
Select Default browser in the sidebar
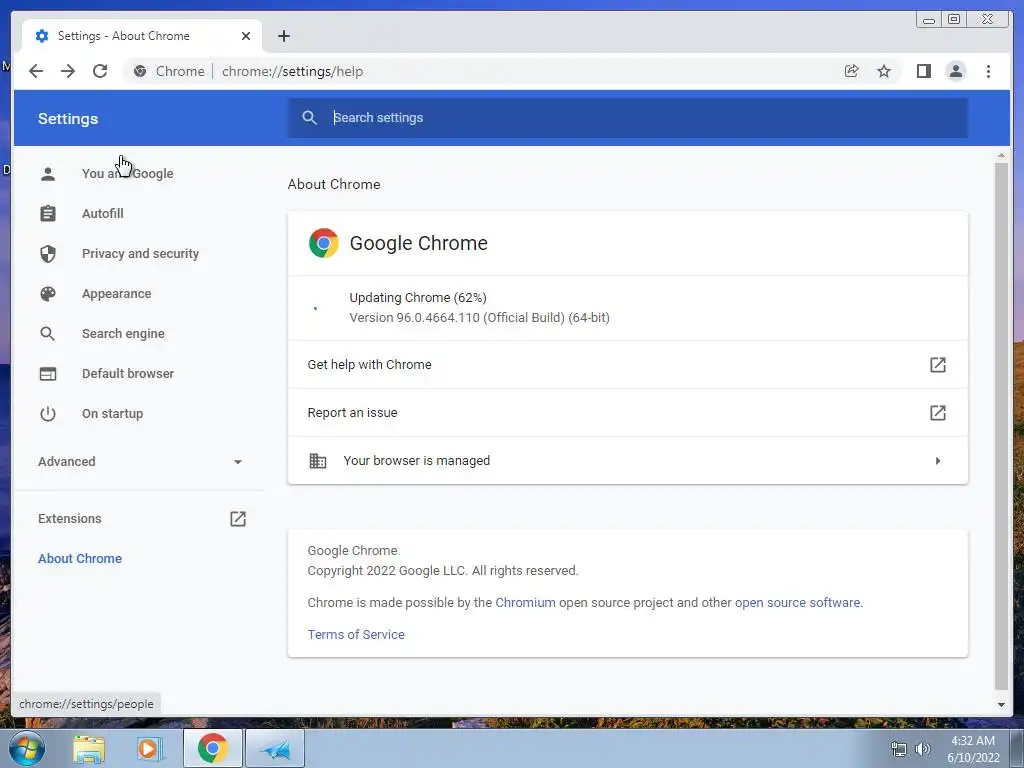[127, 374]
